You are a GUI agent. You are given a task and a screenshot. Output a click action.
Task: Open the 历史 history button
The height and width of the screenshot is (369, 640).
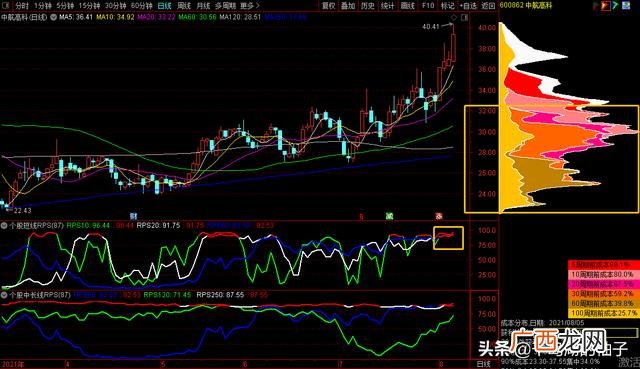[x=368, y=6]
